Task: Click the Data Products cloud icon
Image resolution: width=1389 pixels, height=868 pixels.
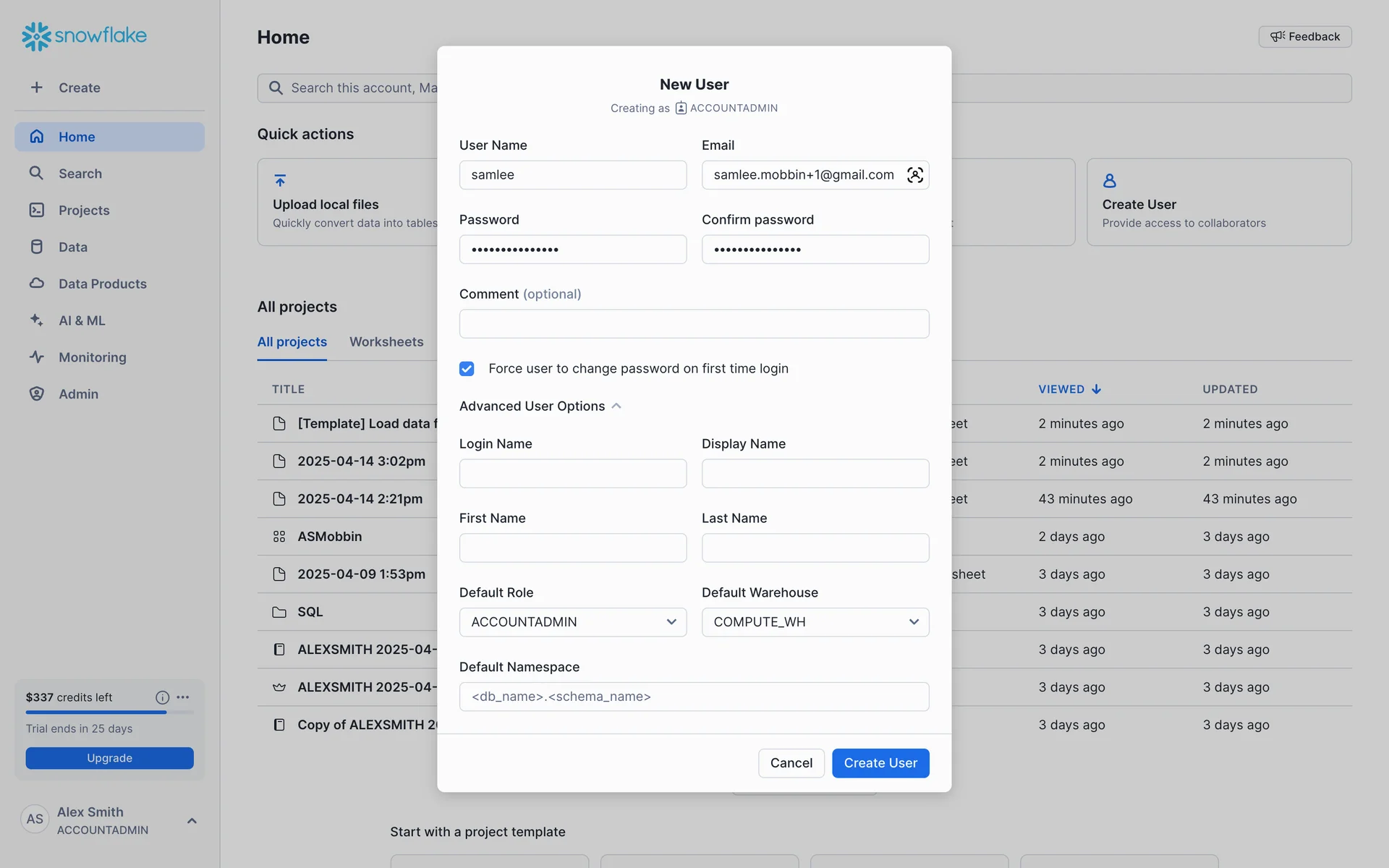Action: pyautogui.click(x=37, y=284)
